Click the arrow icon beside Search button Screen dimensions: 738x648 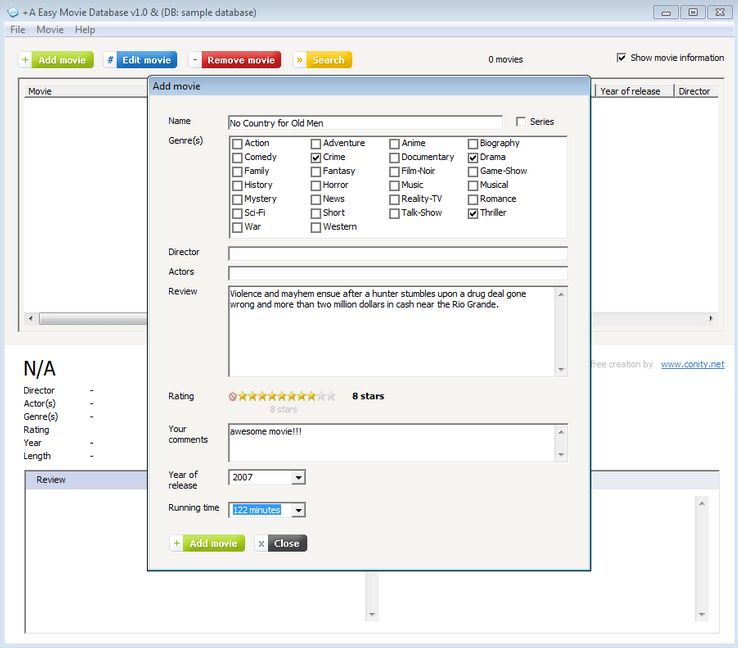pyautogui.click(x=300, y=60)
